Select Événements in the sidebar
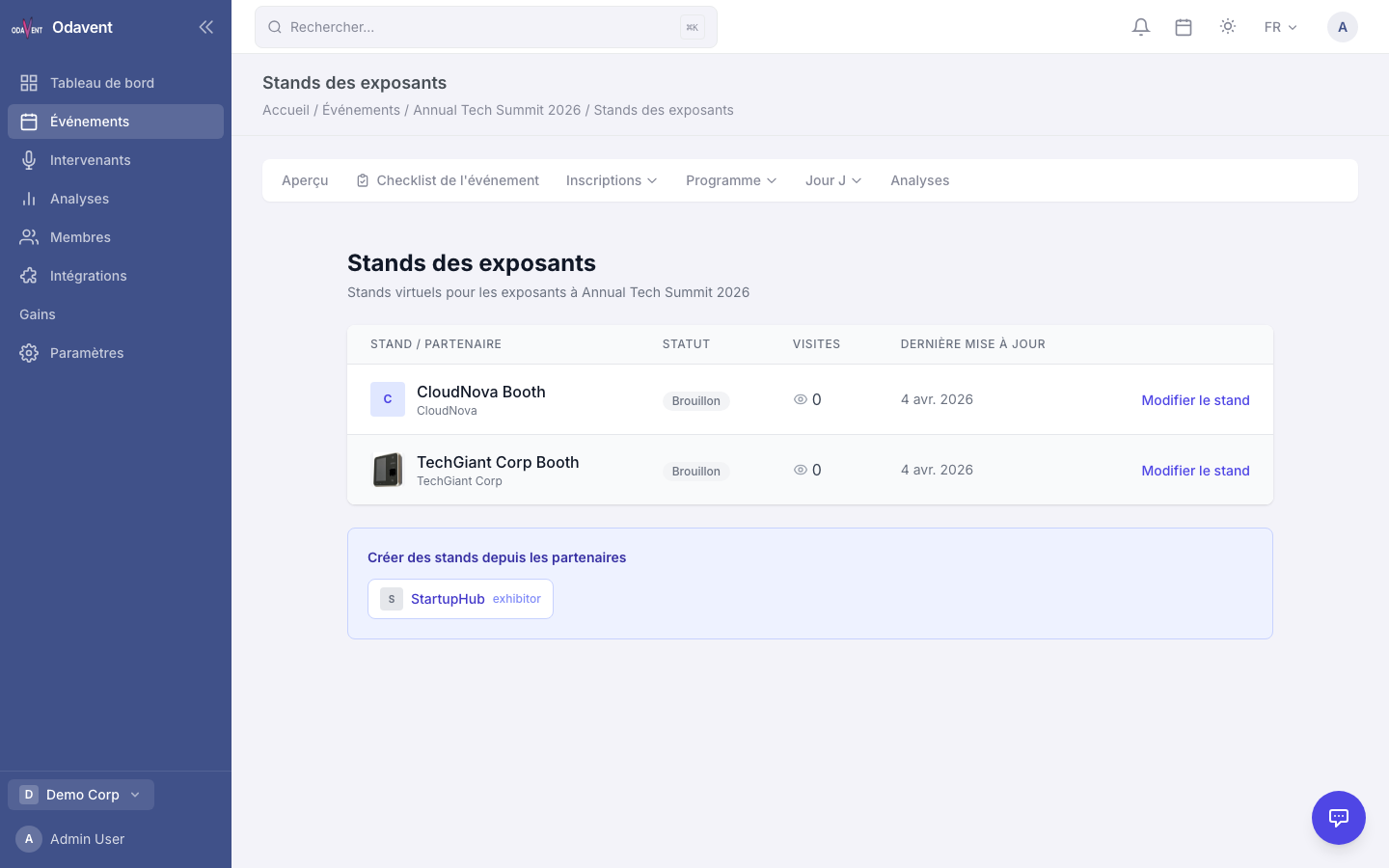Image resolution: width=1389 pixels, height=868 pixels. pyautogui.click(x=116, y=122)
